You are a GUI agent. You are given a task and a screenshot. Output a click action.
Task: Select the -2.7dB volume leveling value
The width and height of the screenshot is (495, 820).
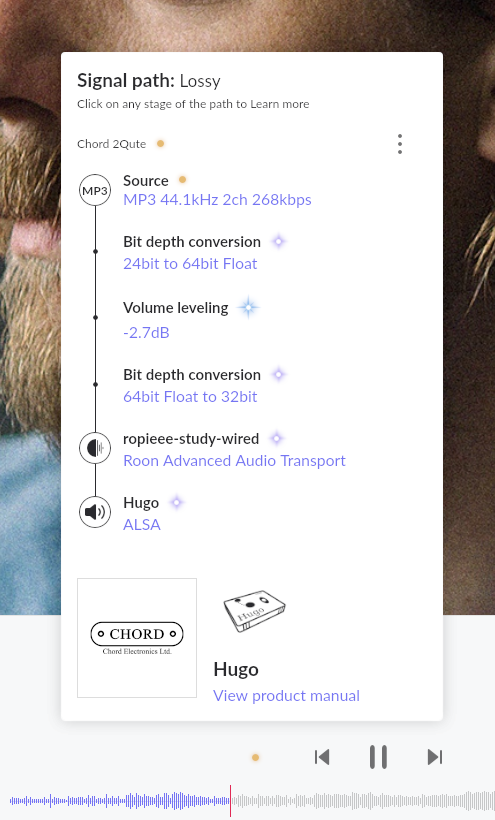coord(146,333)
